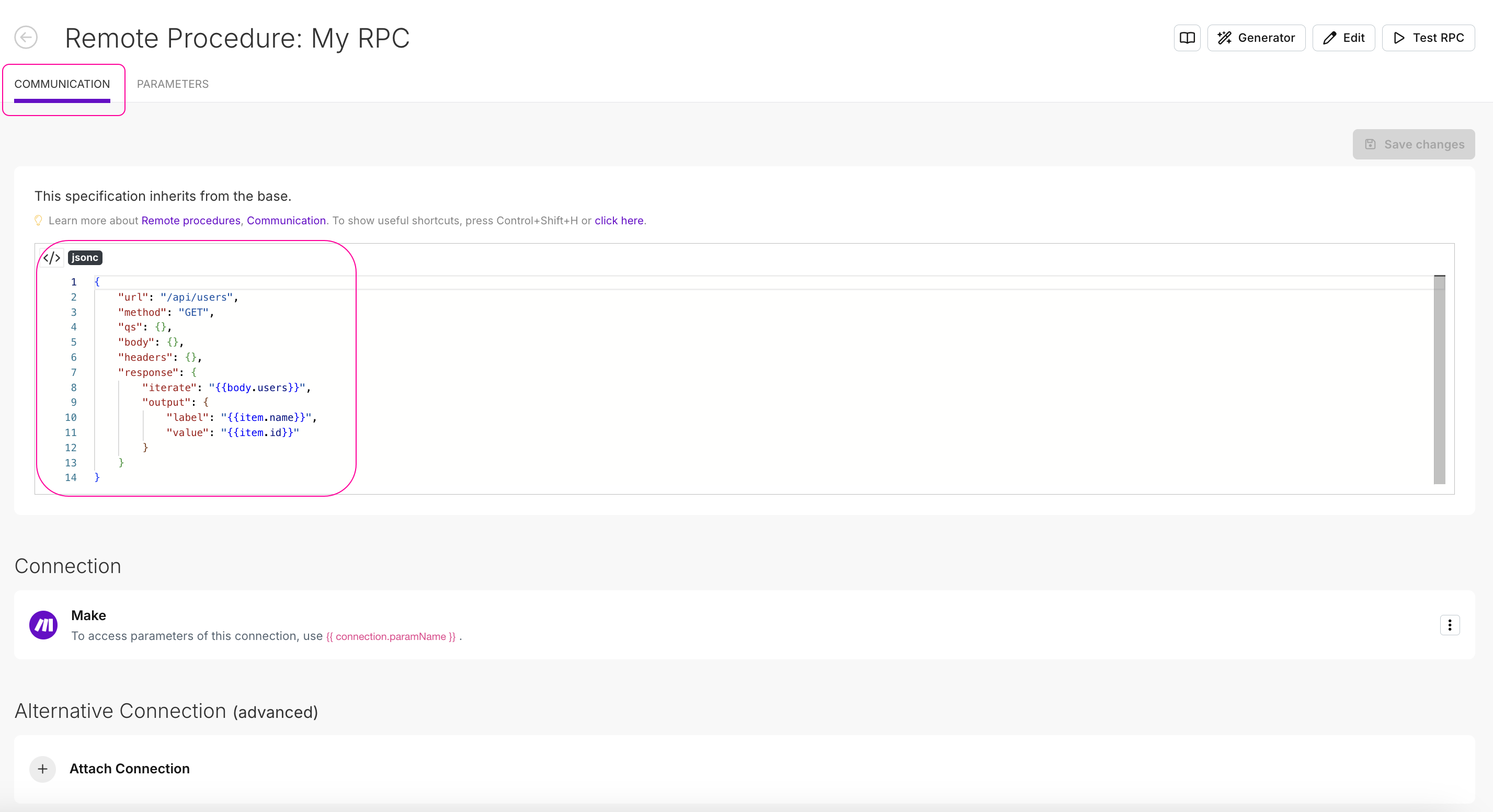Click the Save changes button
Viewport: 1493px width, 812px height.
(1413, 144)
